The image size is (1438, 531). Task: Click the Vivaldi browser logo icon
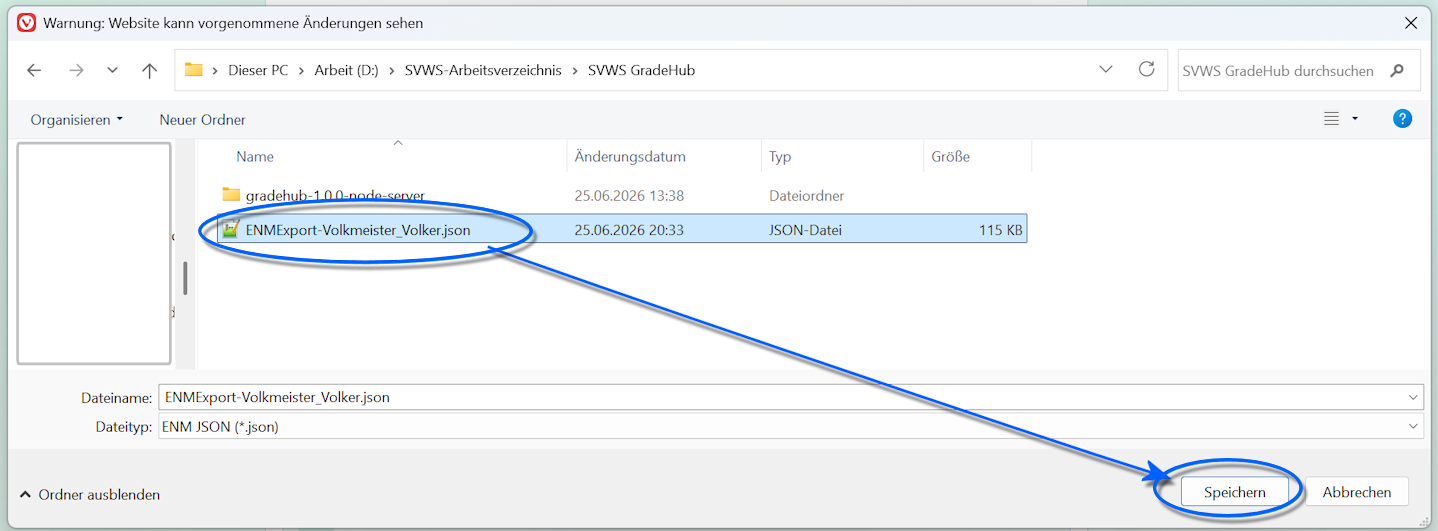pyautogui.click(x=27, y=22)
